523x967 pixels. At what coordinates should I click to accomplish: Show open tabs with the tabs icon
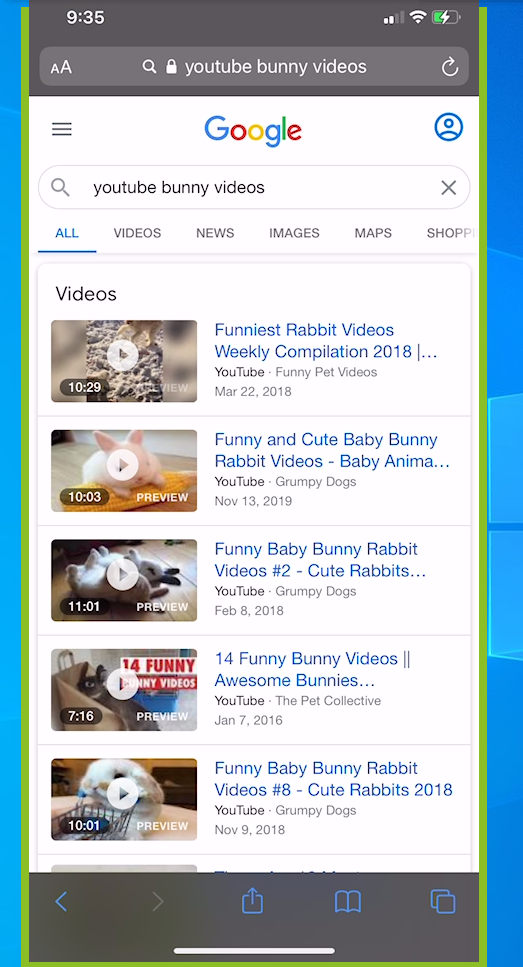click(443, 902)
